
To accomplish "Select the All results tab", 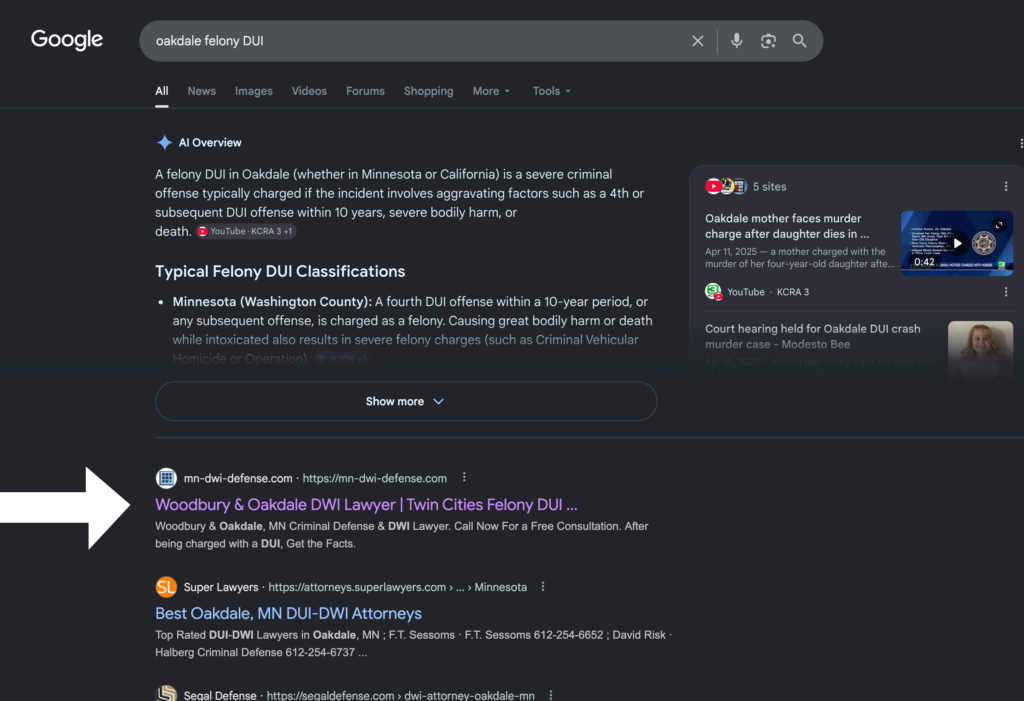I will coord(161,91).
